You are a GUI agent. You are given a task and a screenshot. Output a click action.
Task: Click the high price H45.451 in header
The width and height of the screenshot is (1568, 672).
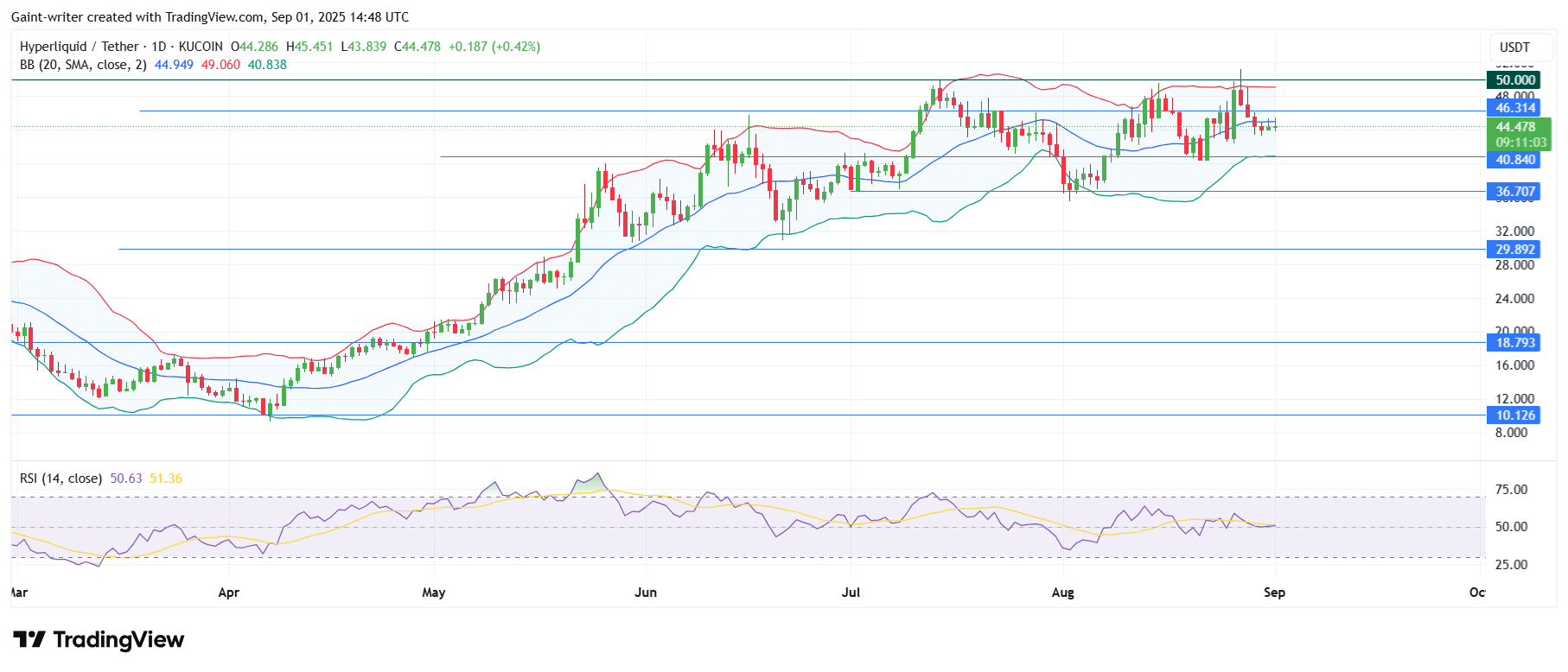click(309, 47)
